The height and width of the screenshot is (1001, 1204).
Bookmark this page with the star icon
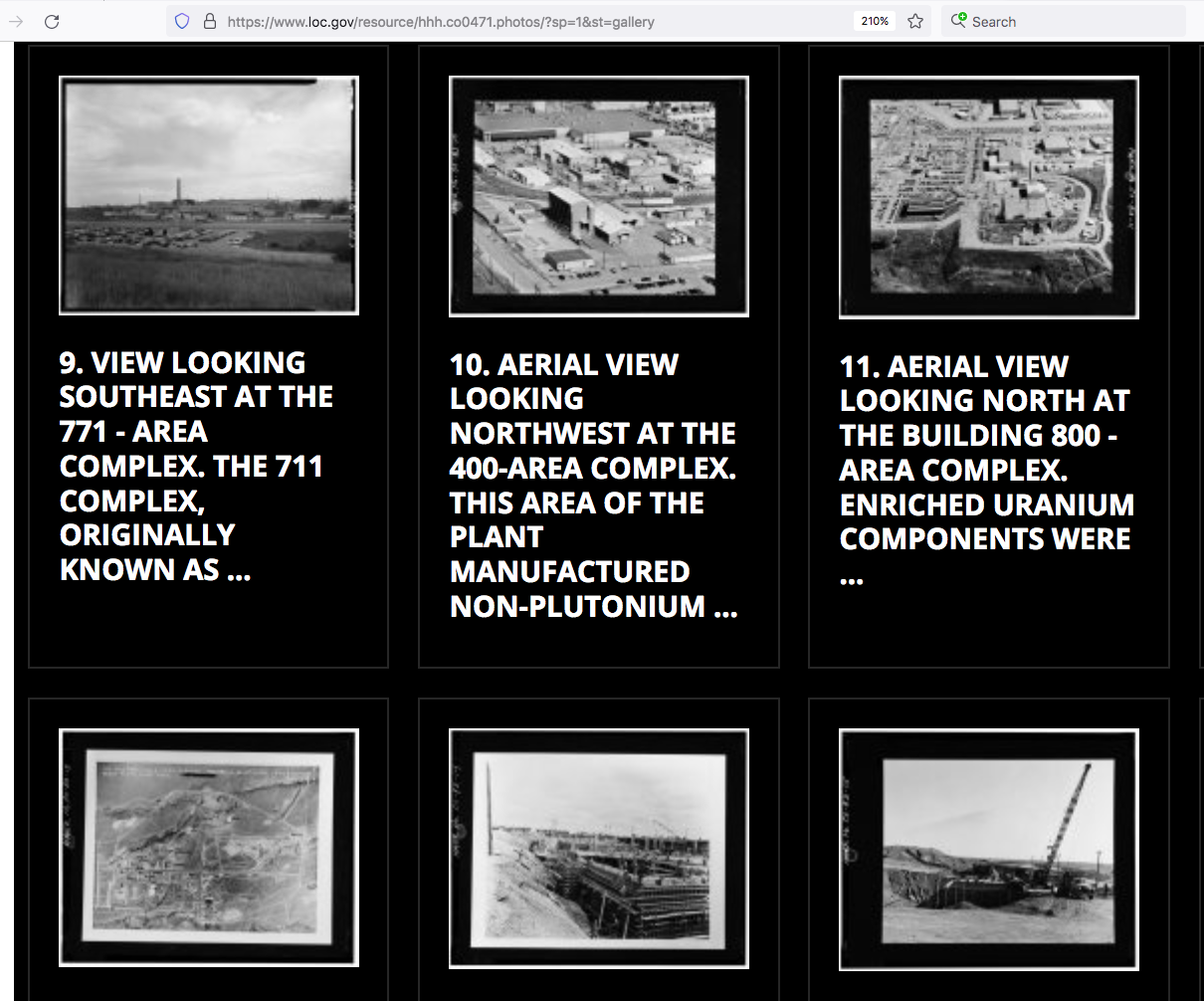pyautogui.click(x=915, y=21)
